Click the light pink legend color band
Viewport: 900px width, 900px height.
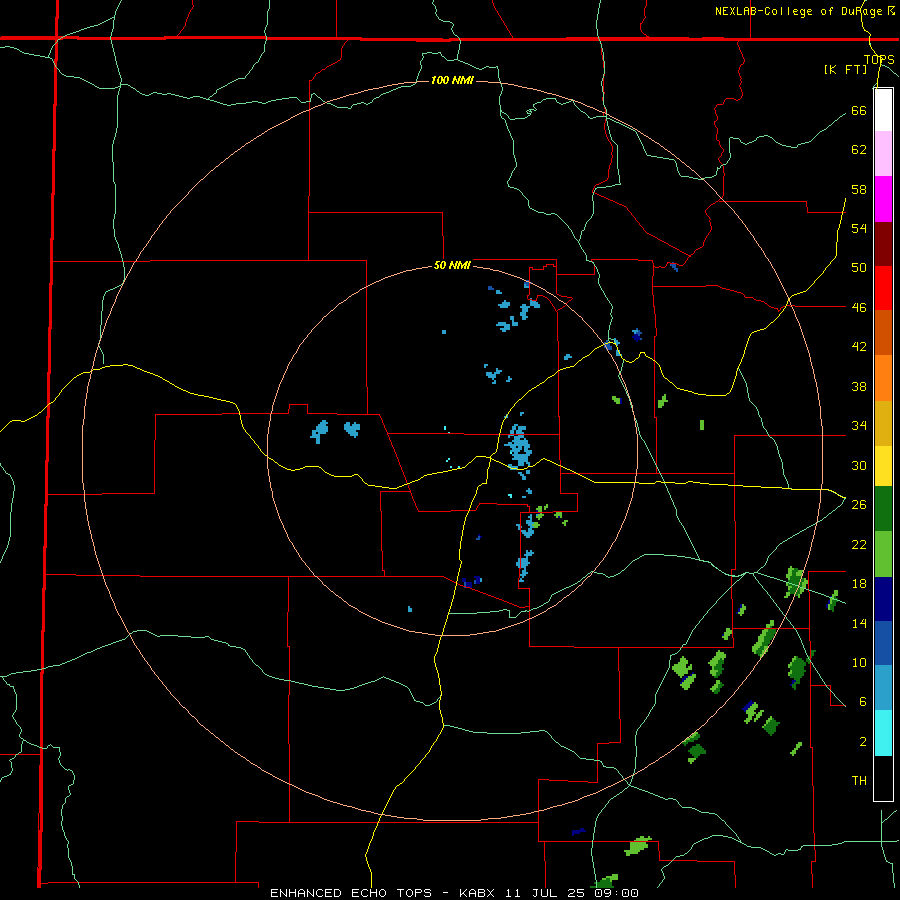(883, 154)
